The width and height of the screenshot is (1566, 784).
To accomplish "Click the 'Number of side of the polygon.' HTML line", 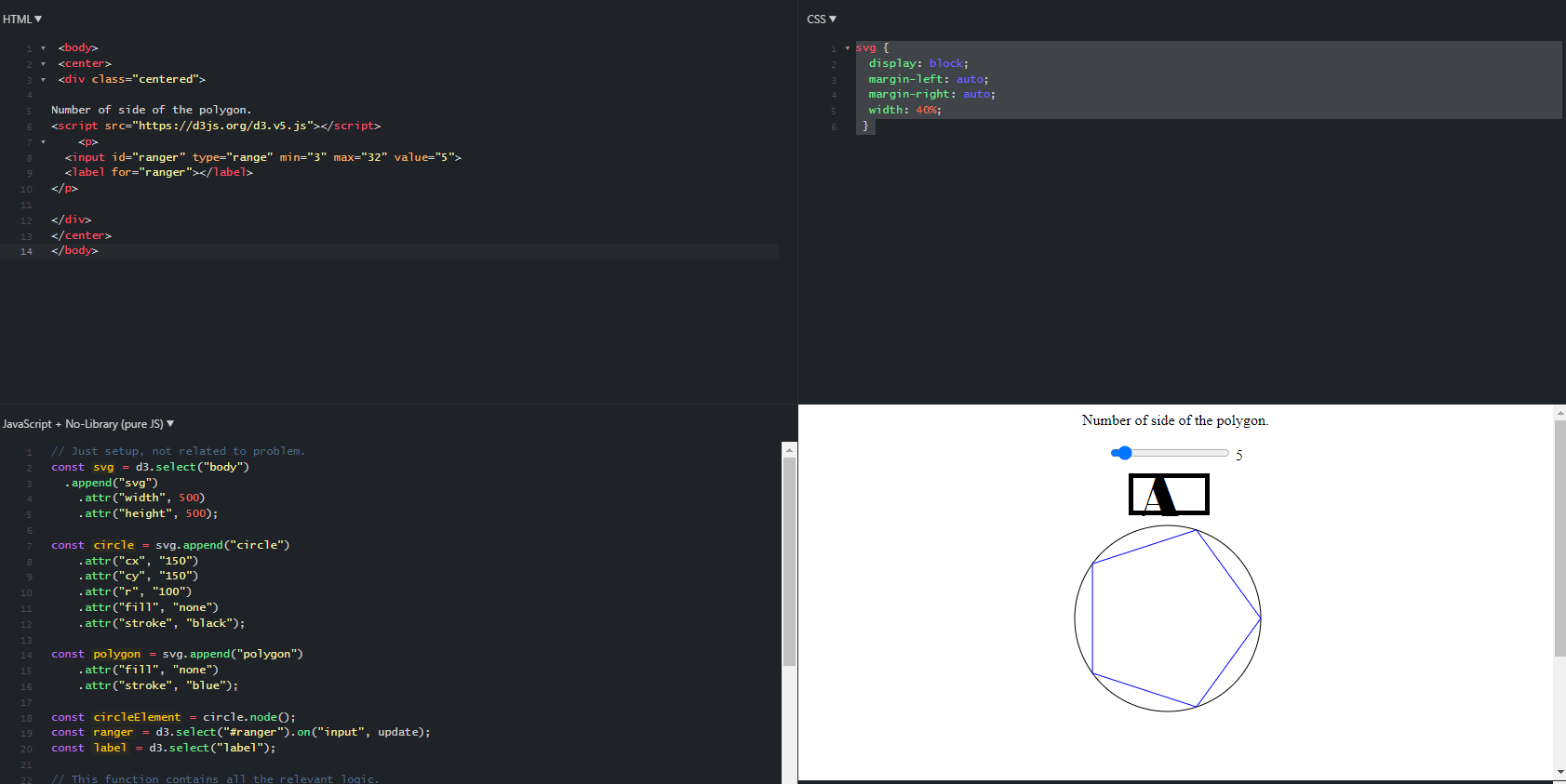I will point(152,110).
